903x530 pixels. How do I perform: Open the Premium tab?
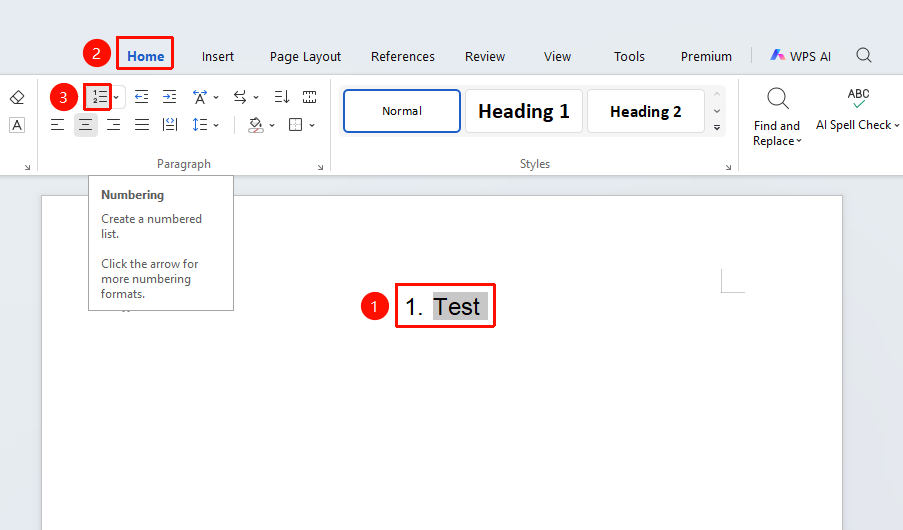(x=706, y=56)
